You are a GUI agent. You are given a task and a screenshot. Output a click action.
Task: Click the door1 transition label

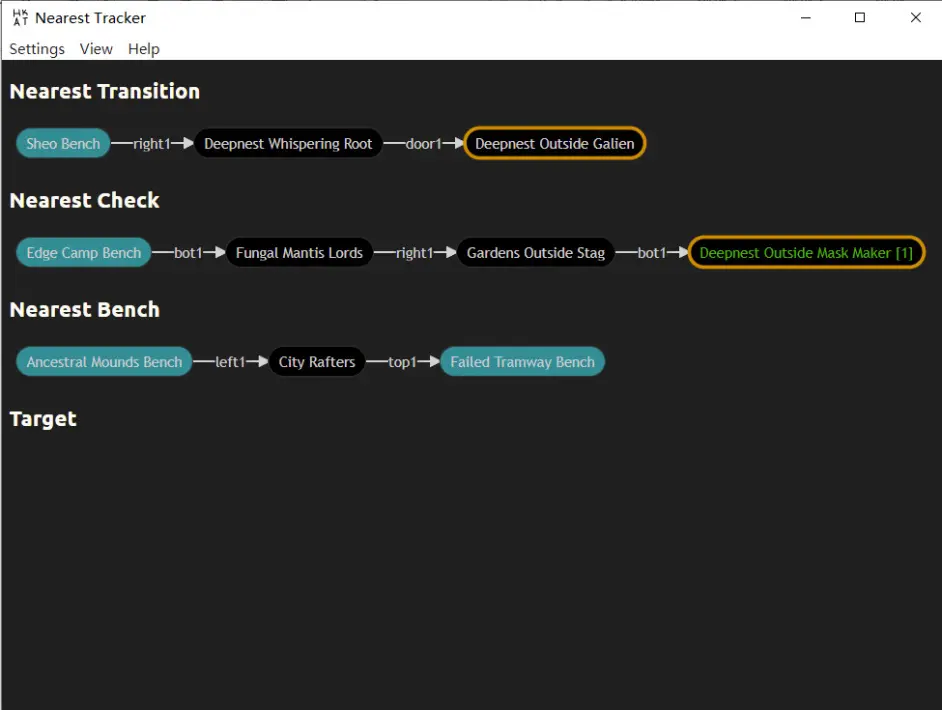point(424,144)
